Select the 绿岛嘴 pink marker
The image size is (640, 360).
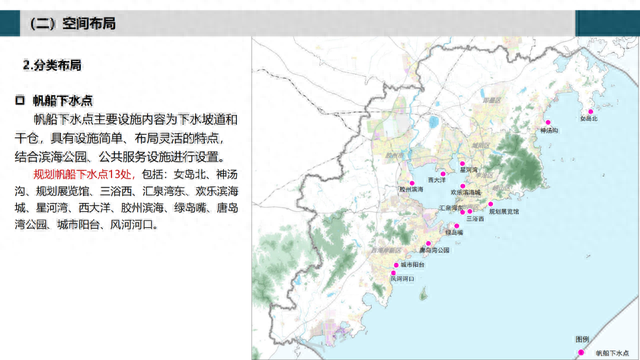tap(457, 226)
